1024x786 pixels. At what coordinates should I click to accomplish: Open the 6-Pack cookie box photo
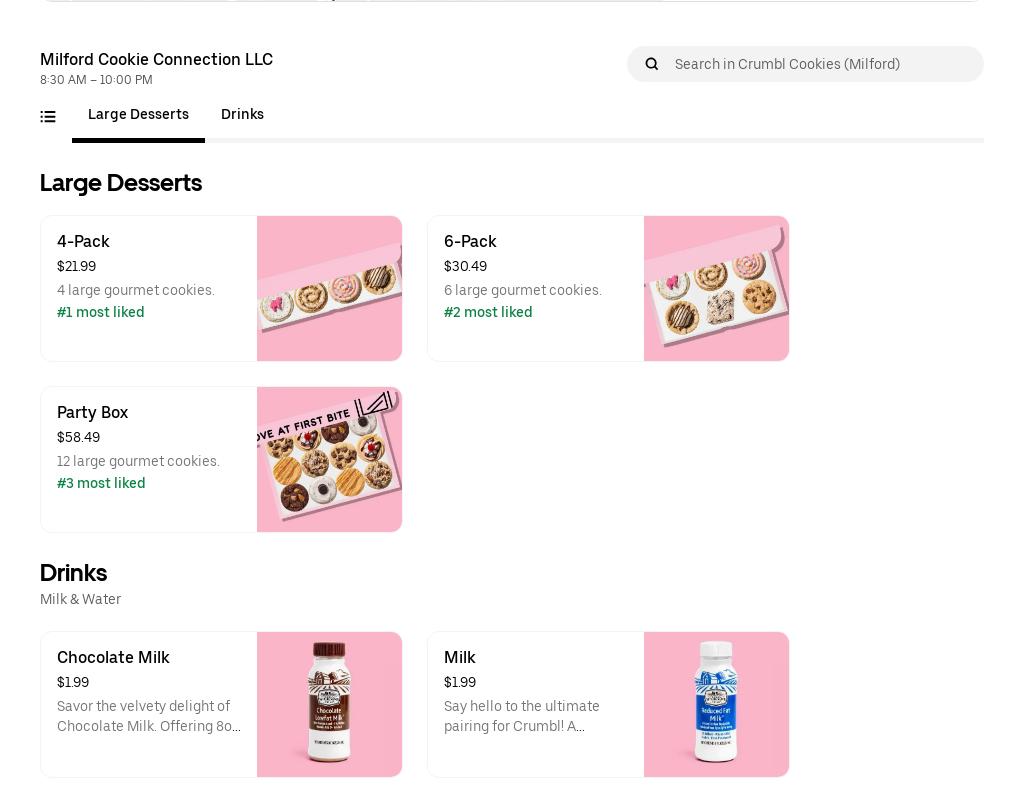(716, 288)
